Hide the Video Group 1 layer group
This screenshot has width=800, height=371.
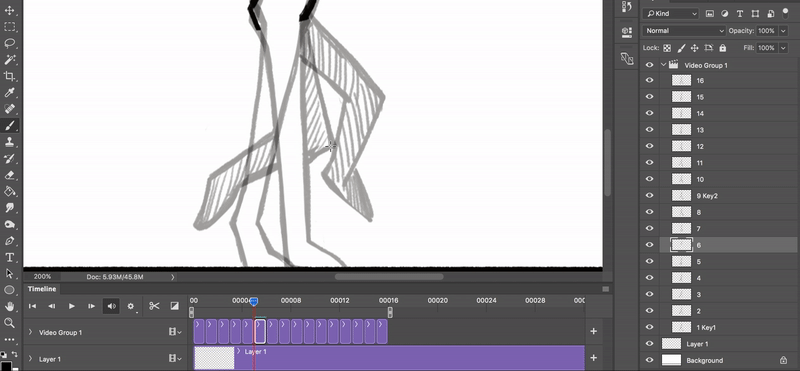649,65
